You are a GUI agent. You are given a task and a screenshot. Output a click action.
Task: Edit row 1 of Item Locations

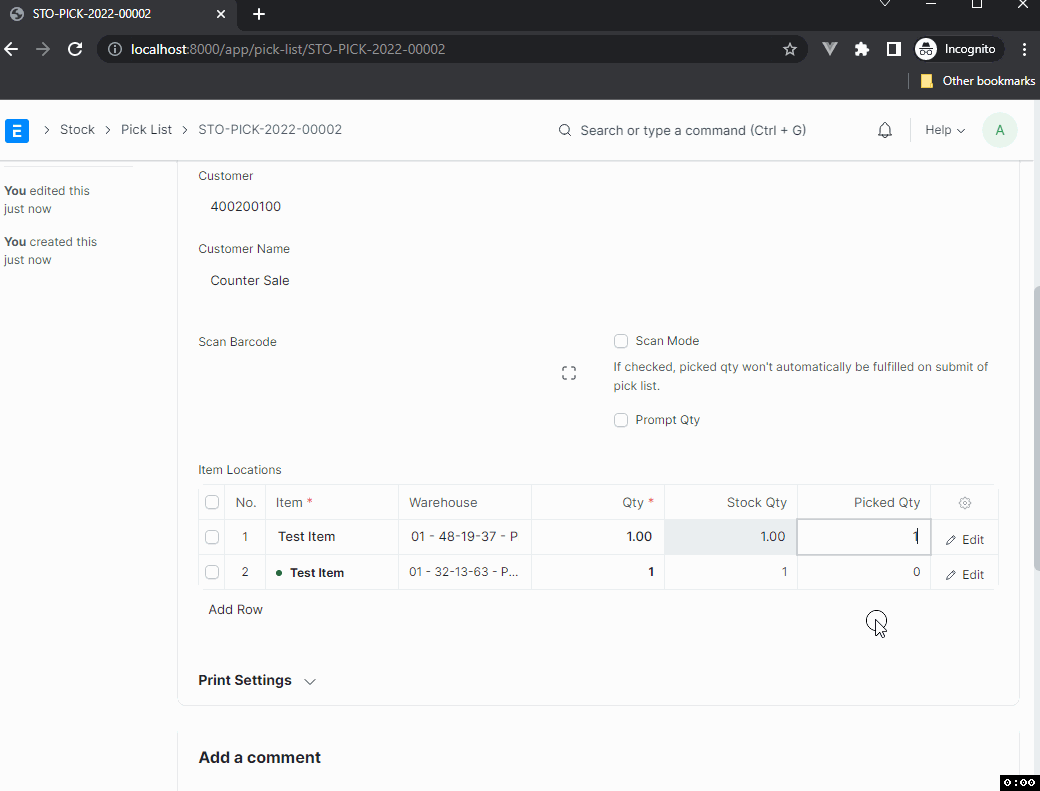(964, 540)
